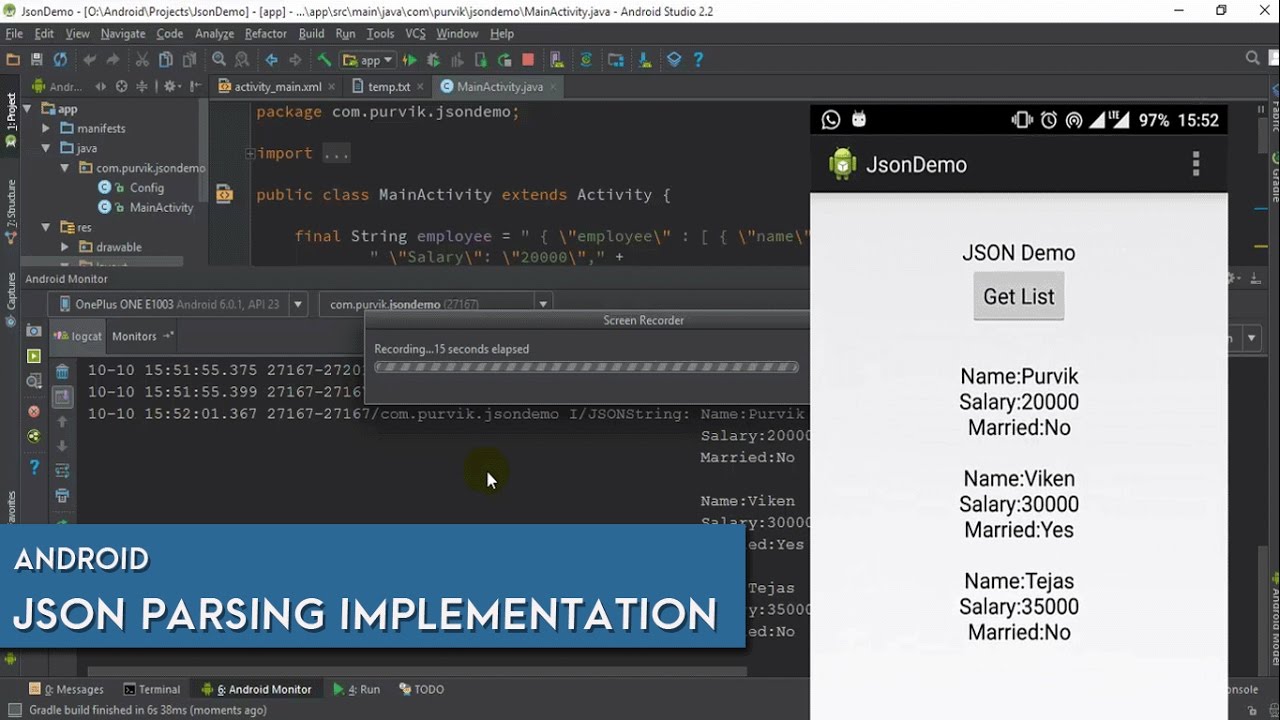
Task: Open run configuration app dropdown
Action: coord(368,60)
